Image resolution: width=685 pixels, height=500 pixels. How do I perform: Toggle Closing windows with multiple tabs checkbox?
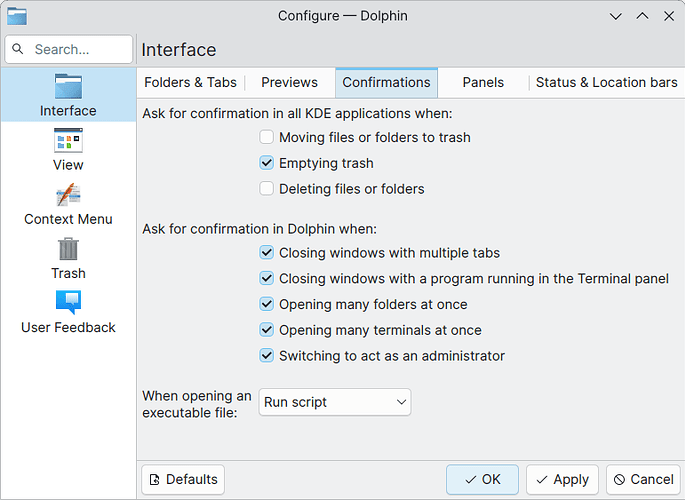click(x=266, y=253)
